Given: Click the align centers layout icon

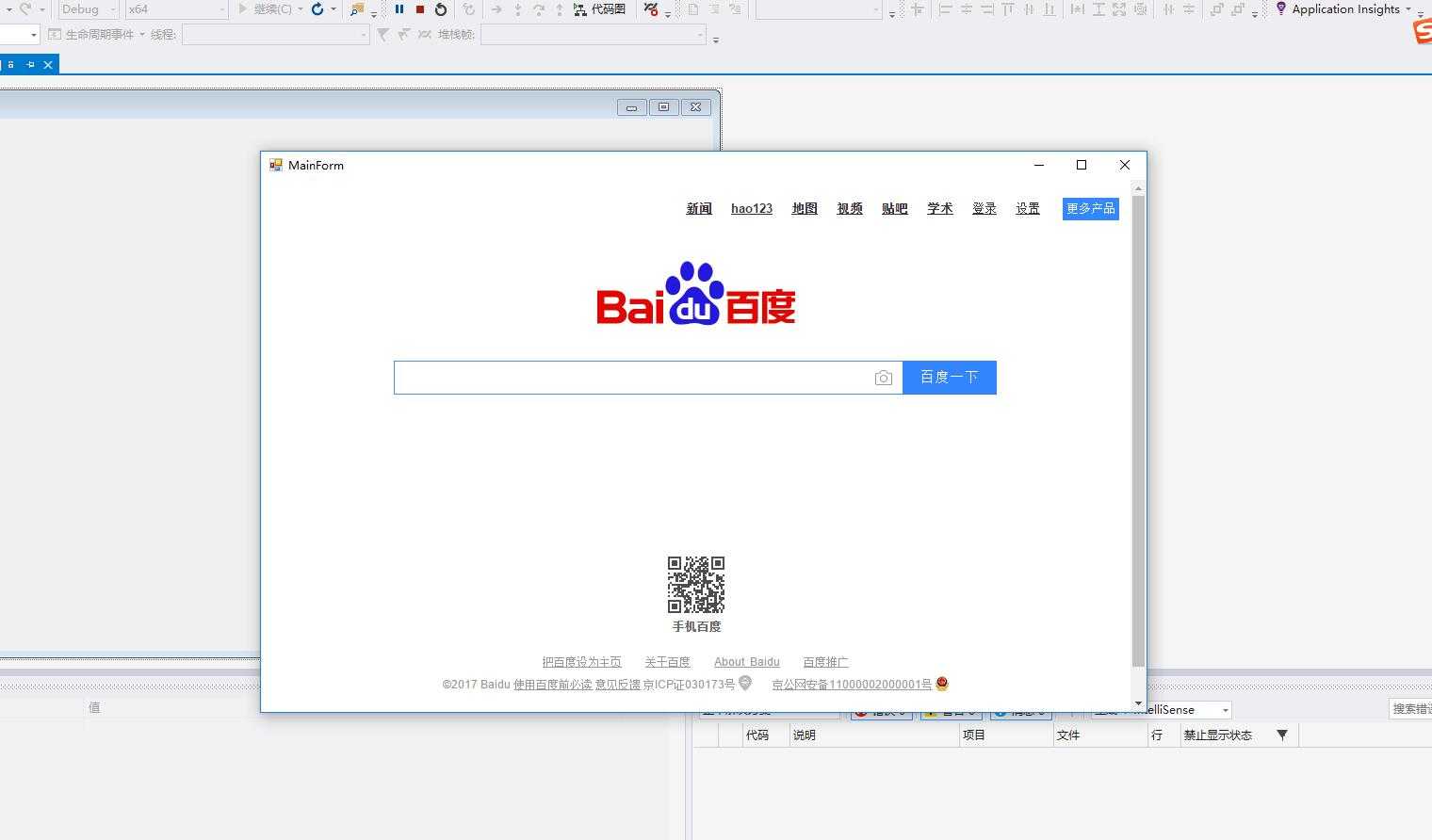Looking at the screenshot, I should [967, 9].
